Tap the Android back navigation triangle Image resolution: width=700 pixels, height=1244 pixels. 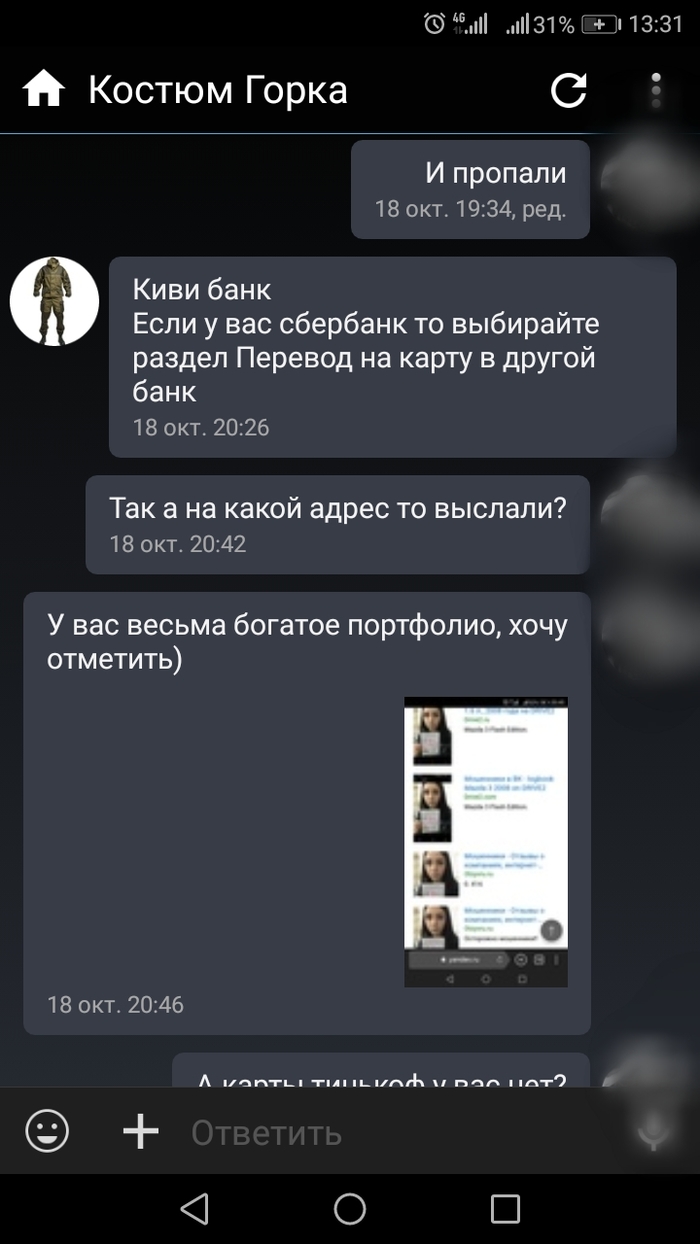click(x=194, y=1208)
